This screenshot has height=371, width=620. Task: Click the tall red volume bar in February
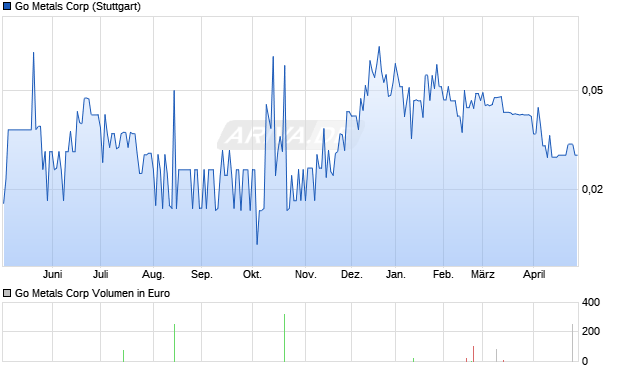point(473,354)
